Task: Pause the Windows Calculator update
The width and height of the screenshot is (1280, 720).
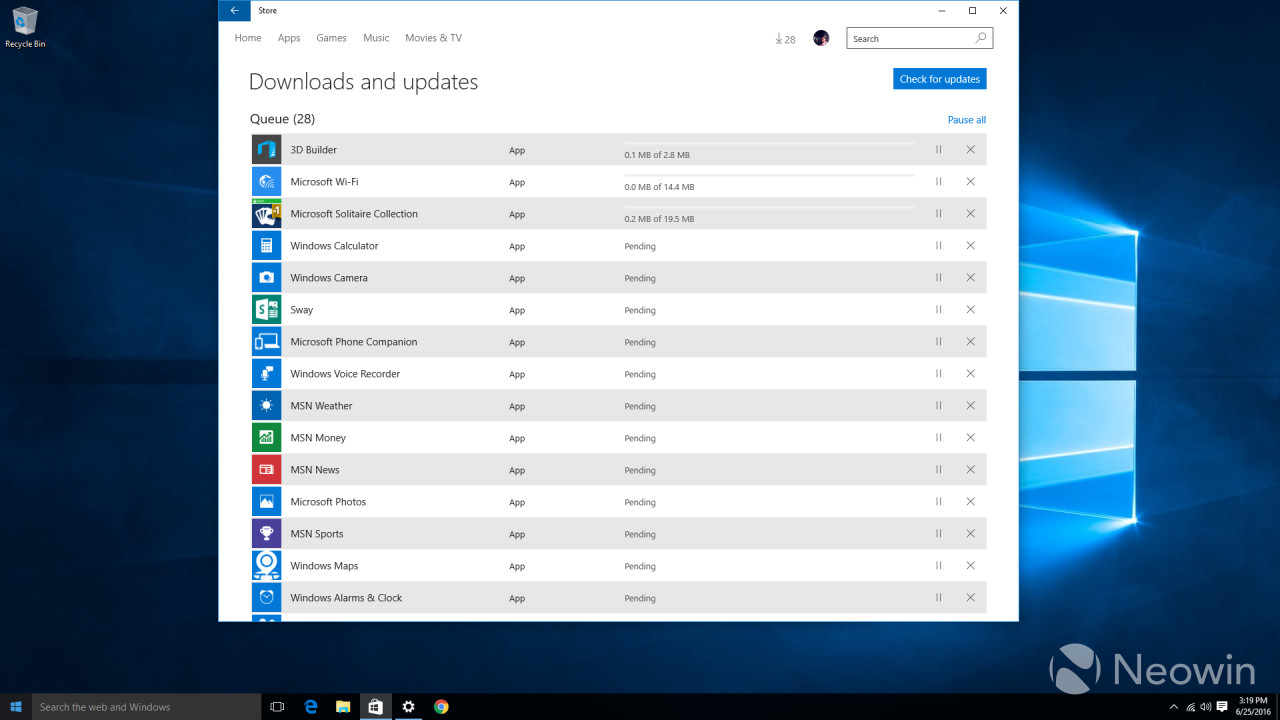Action: (938, 246)
